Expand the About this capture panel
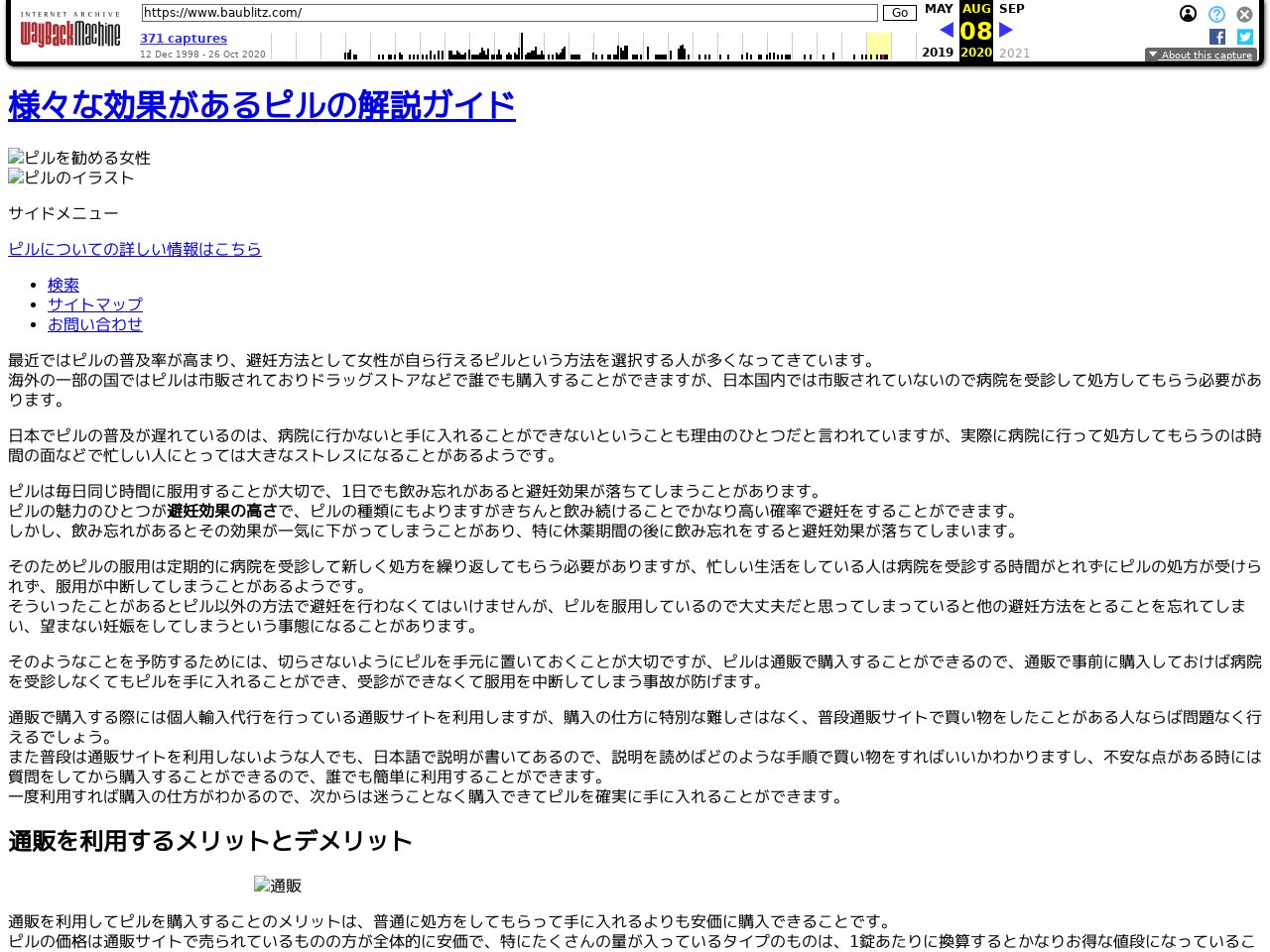Screen dimensions: 1270x952 (x=1201, y=55)
